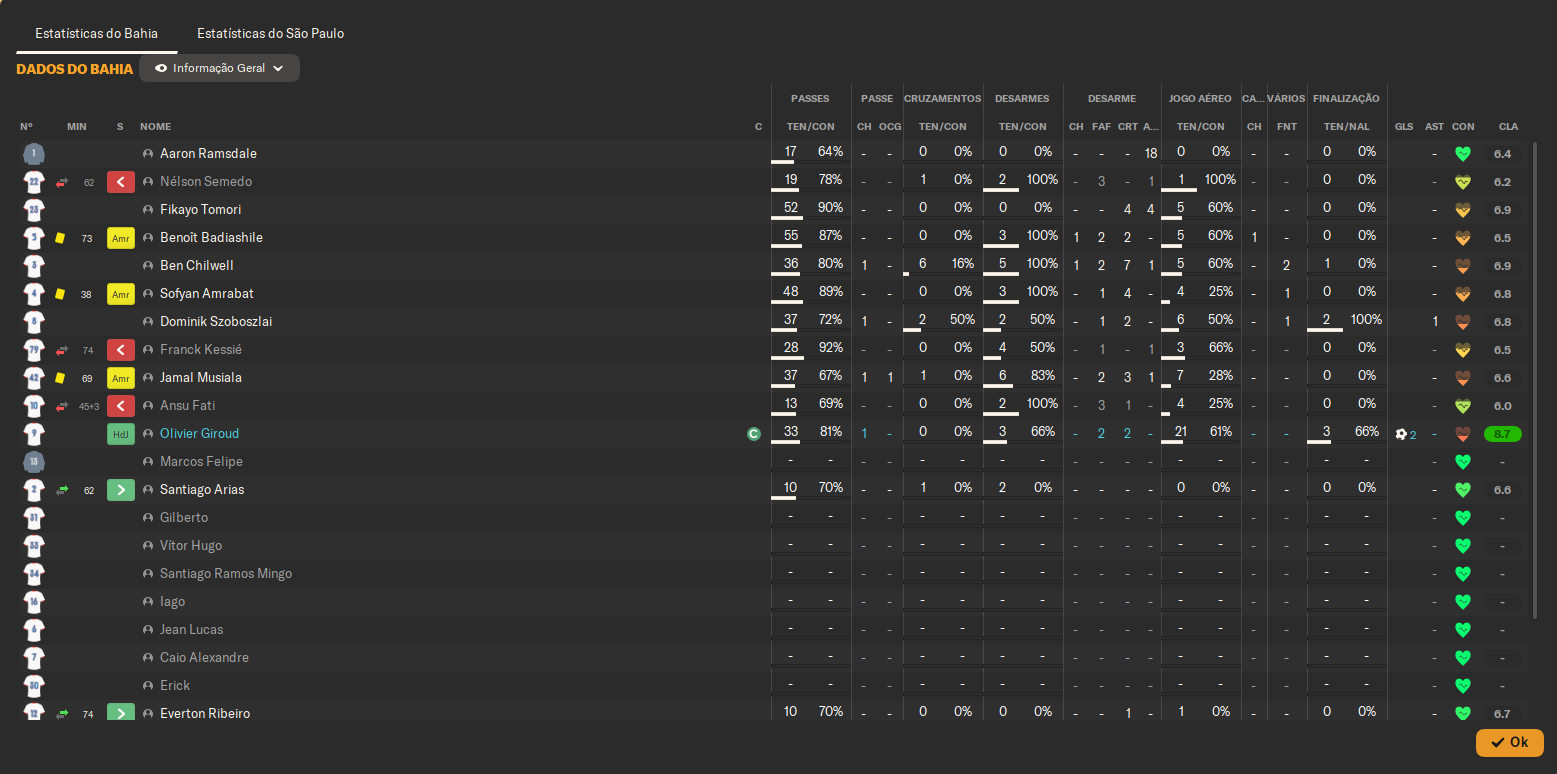Image resolution: width=1557 pixels, height=774 pixels.
Task: Sort by the NOME column header
Action: pos(155,127)
